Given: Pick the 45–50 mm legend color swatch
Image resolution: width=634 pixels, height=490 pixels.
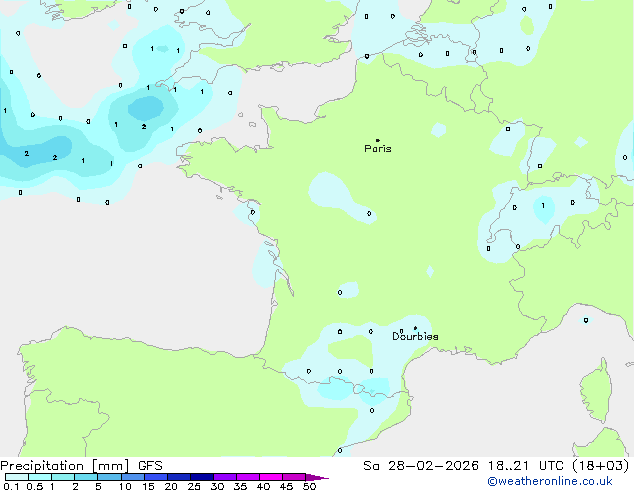Looking at the screenshot, I should click(294, 477).
